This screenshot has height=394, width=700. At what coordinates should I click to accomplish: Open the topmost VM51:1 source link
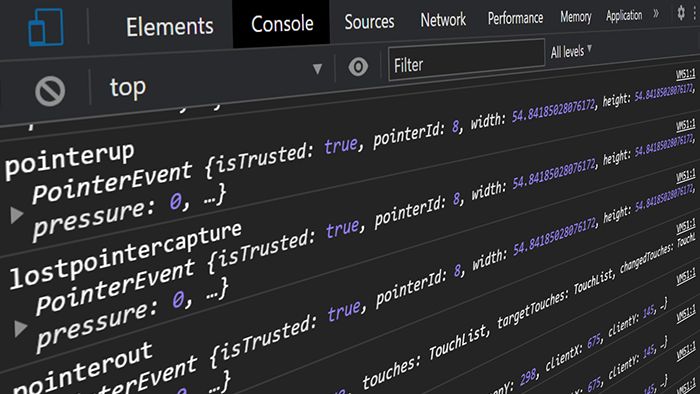[x=685, y=74]
